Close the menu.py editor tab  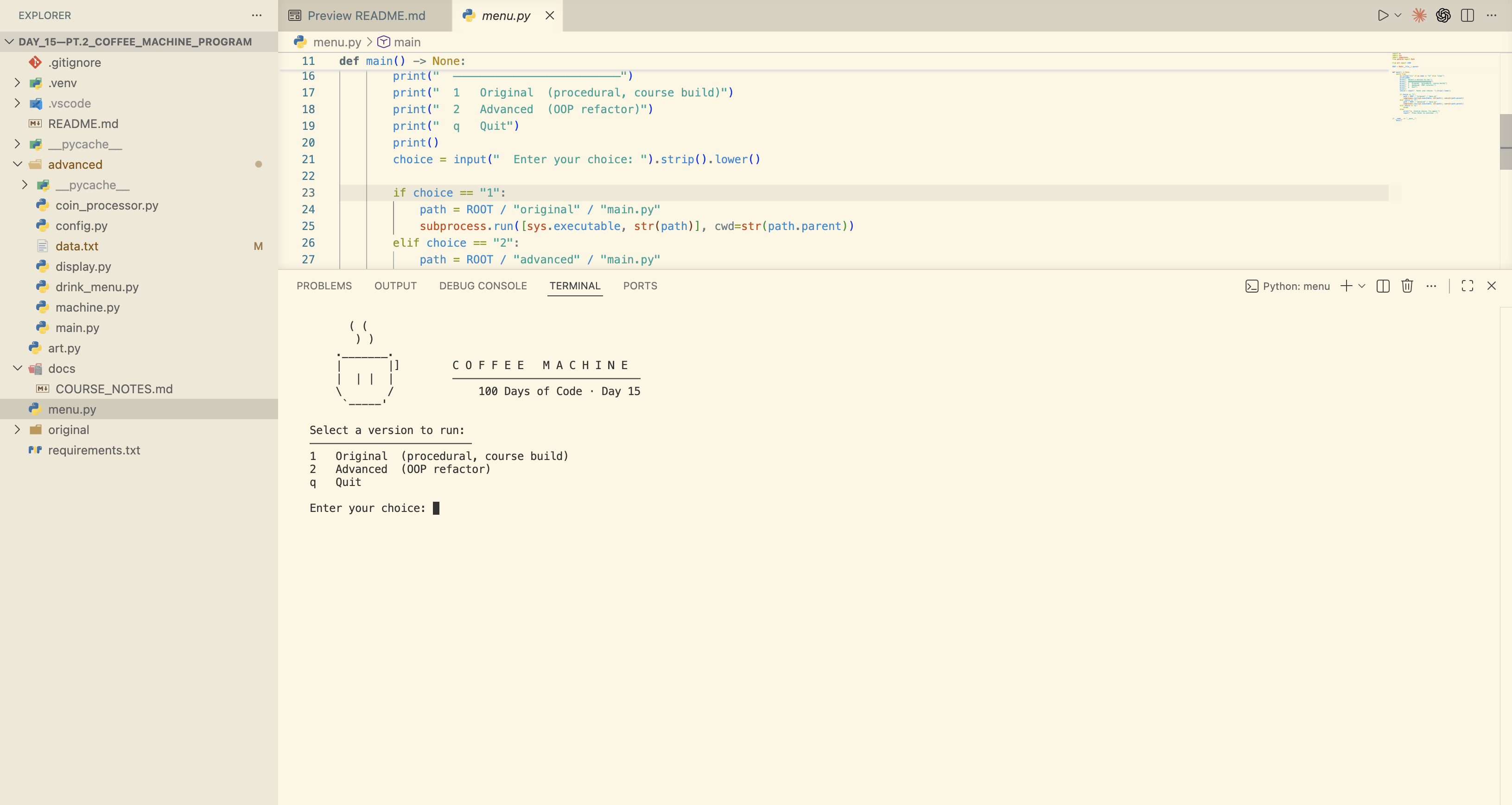(549, 16)
